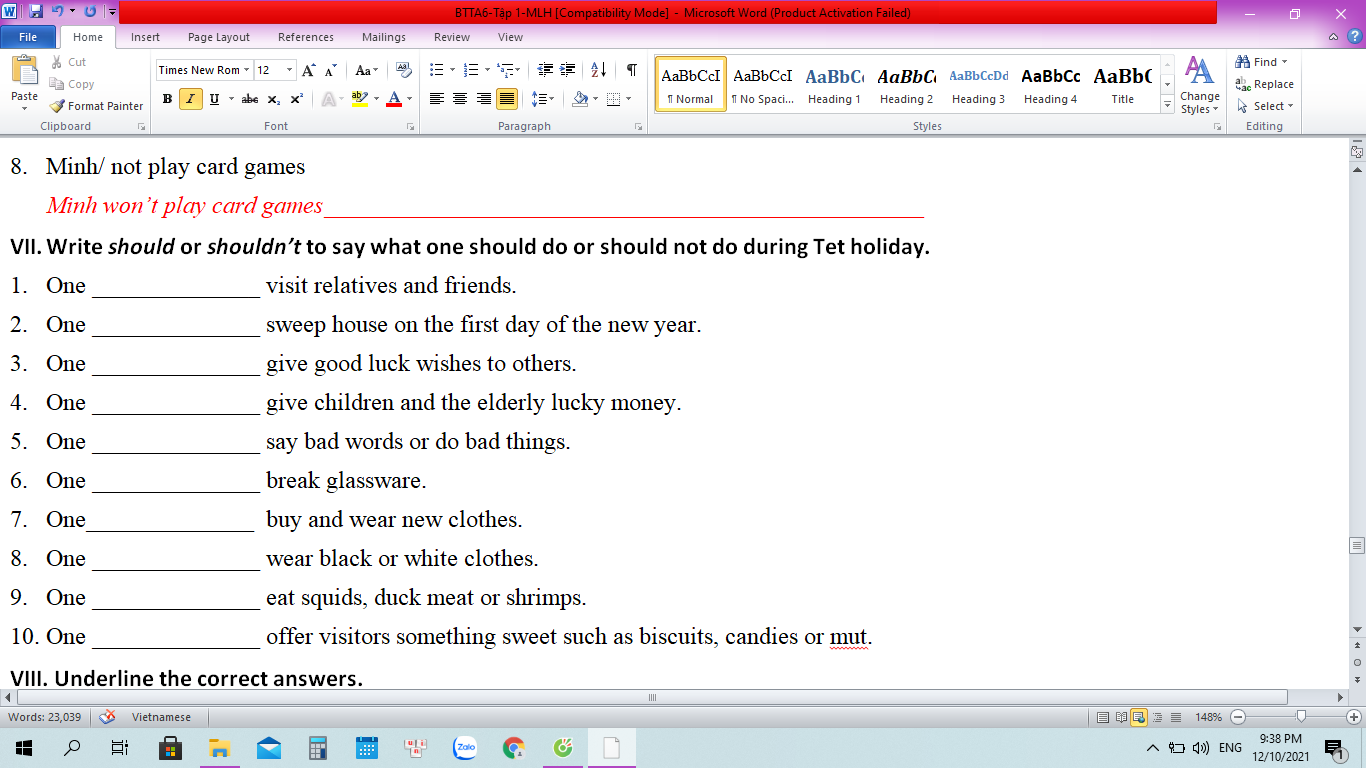Sort selected text alphabetically
The image size is (1366, 768).
(599, 70)
